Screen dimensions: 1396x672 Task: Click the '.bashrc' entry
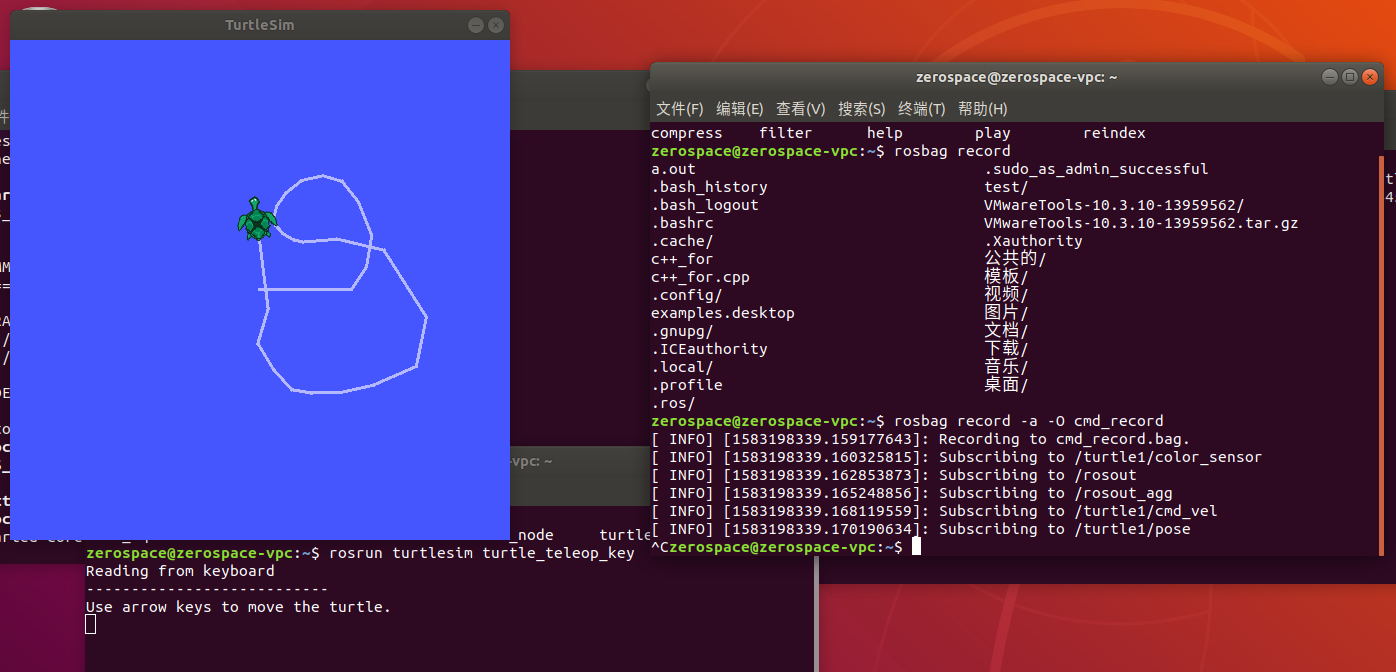coord(682,223)
